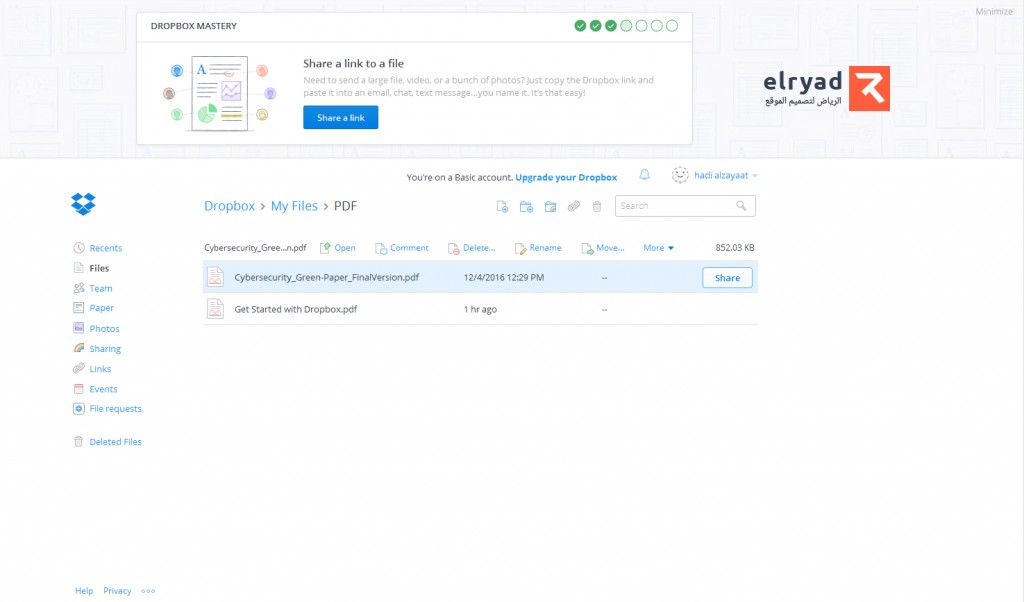Click Rename in the file action bar
1024x602 pixels.
click(x=538, y=248)
